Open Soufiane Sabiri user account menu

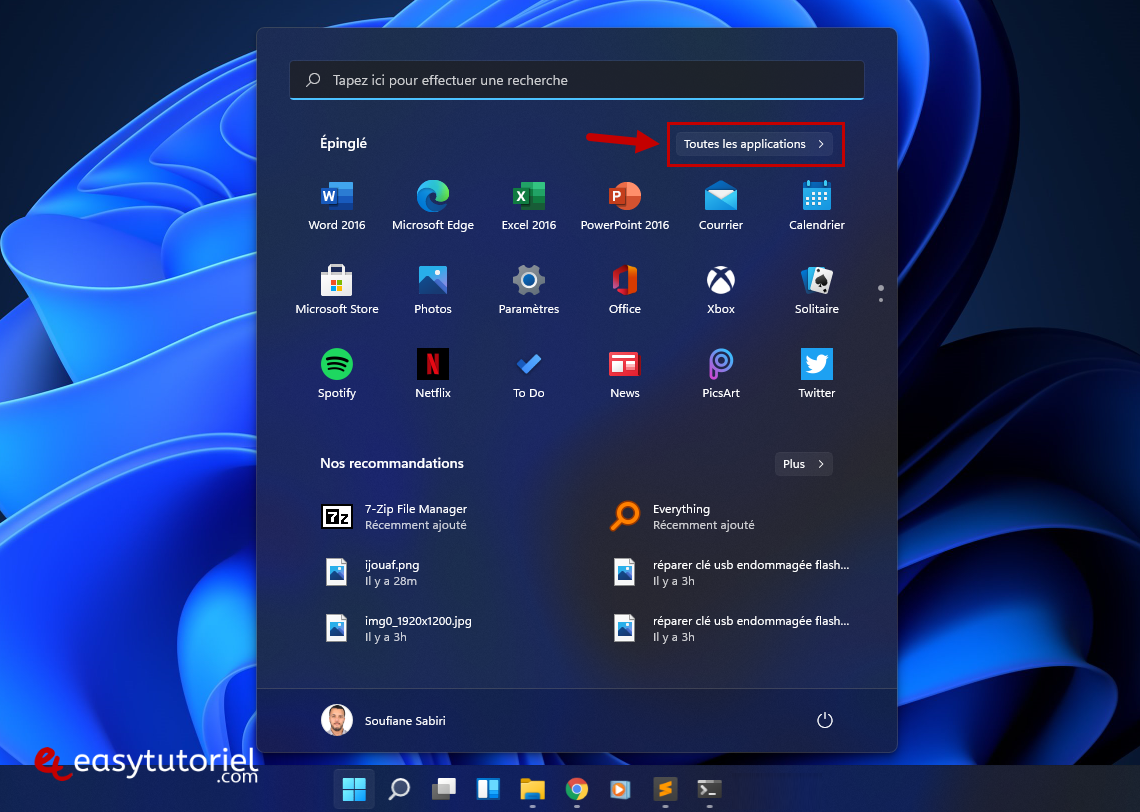384,720
